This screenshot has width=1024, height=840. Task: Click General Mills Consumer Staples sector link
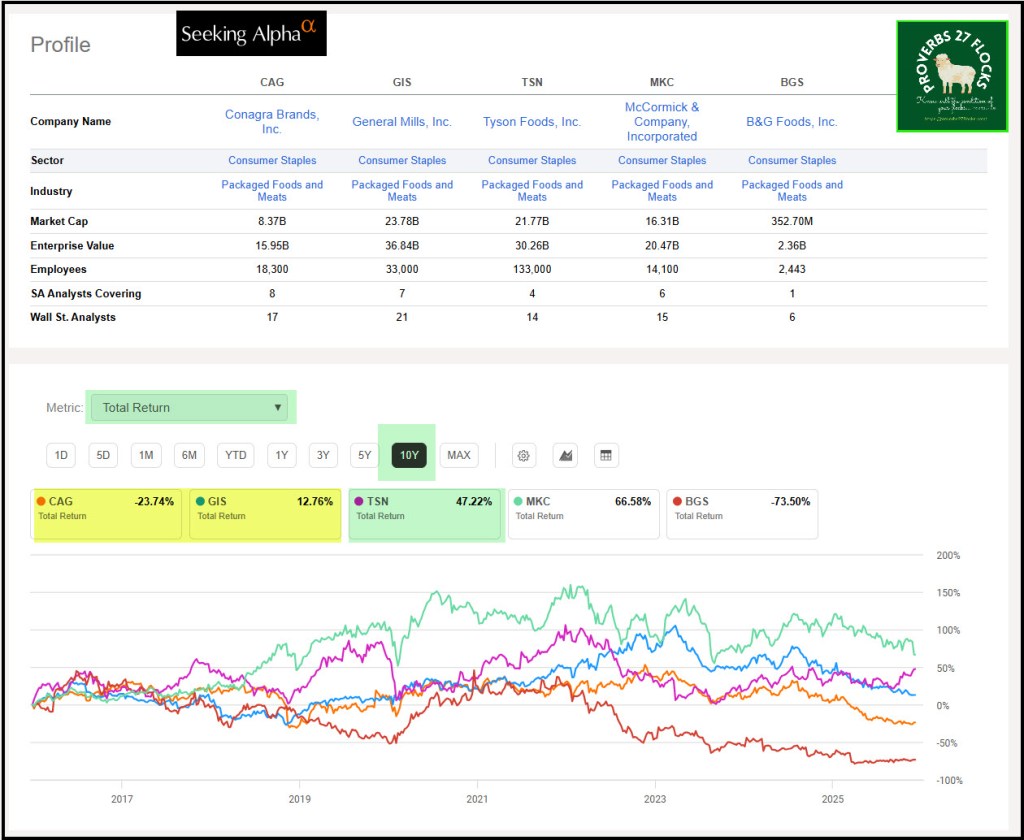(402, 160)
